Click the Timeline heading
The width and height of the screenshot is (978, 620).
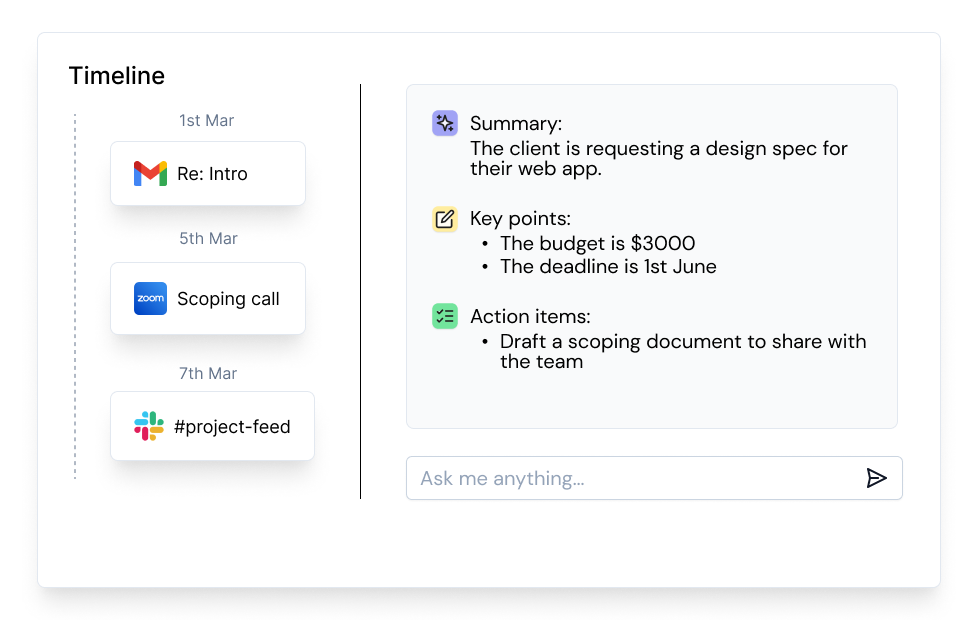pyautogui.click(x=117, y=75)
